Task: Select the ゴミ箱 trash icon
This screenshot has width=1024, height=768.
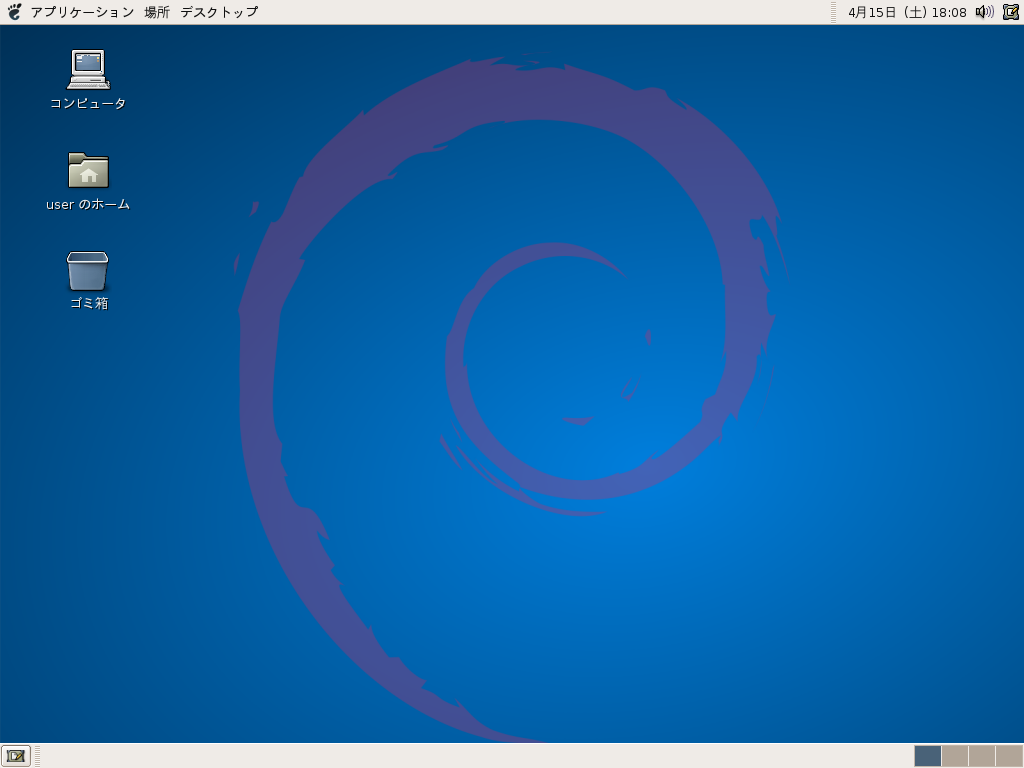Action: click(88, 271)
